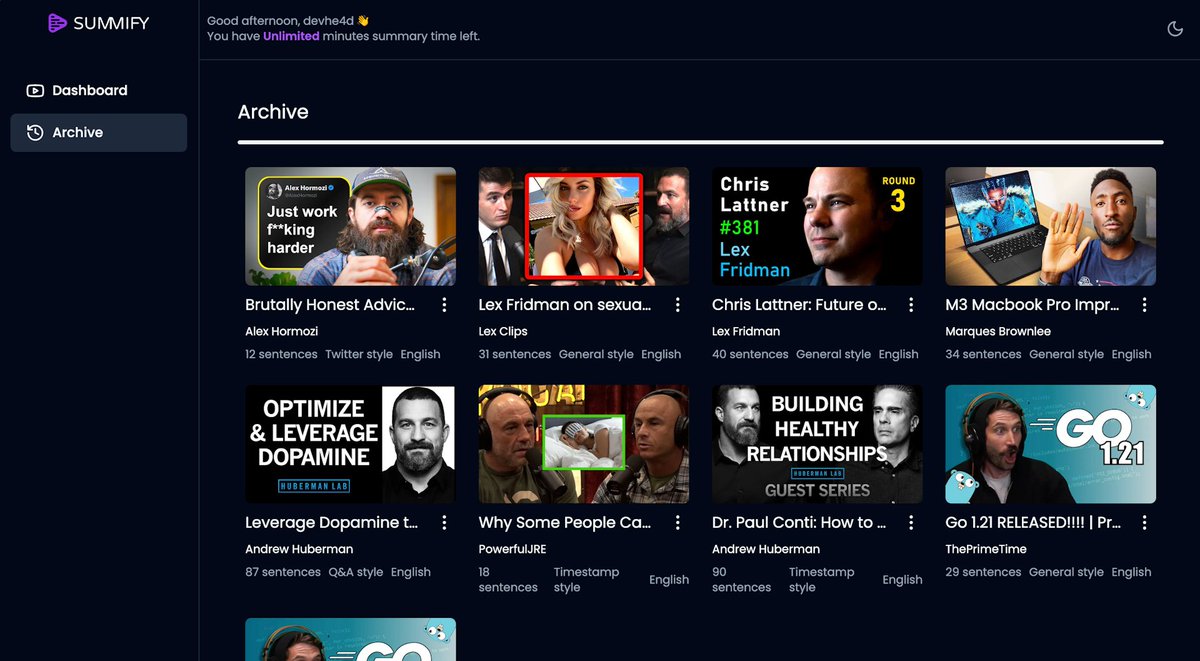Open options menu on Dr. Paul Conti summary
The image size is (1200, 661).
pos(910,522)
